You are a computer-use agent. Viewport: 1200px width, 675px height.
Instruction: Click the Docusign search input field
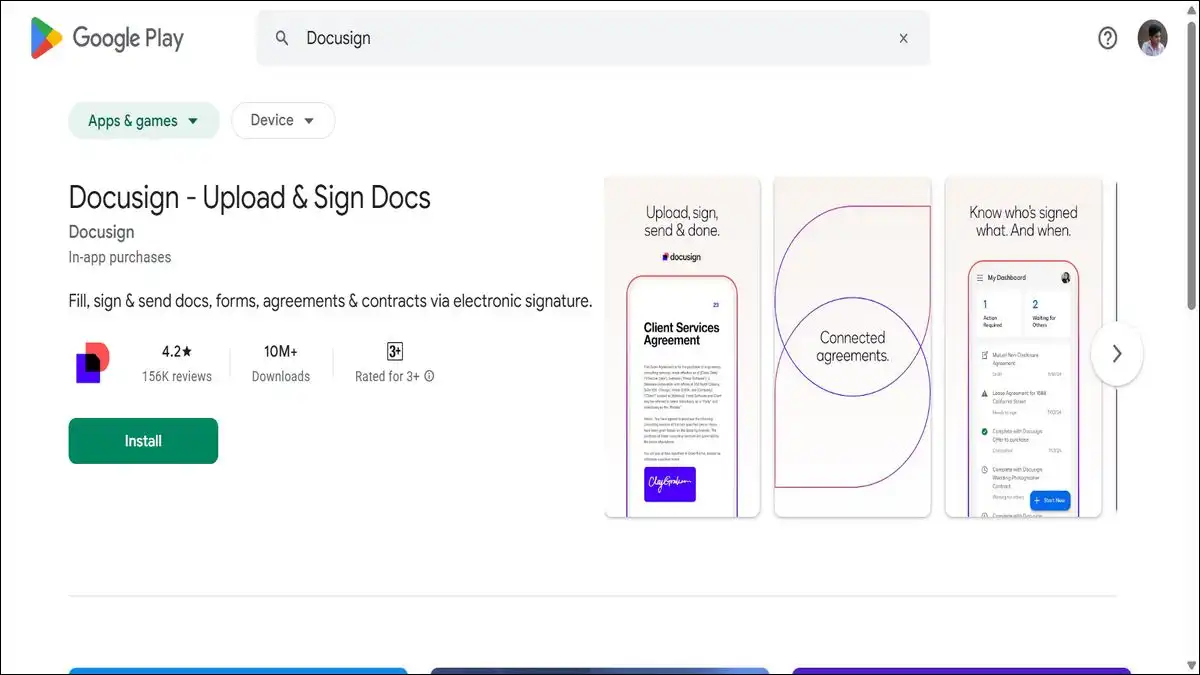pos(593,38)
